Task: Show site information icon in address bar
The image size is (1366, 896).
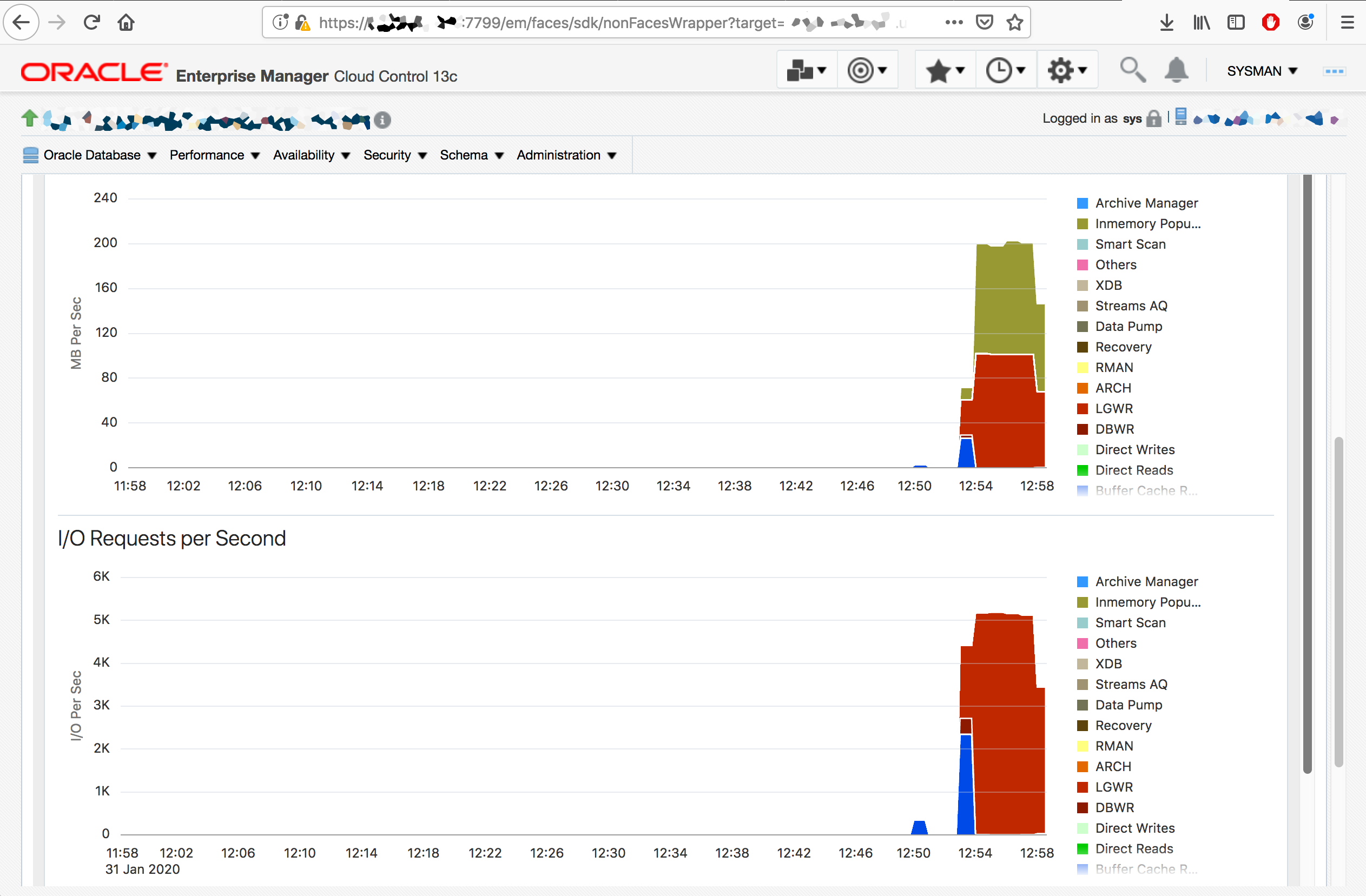Action: coord(280,22)
